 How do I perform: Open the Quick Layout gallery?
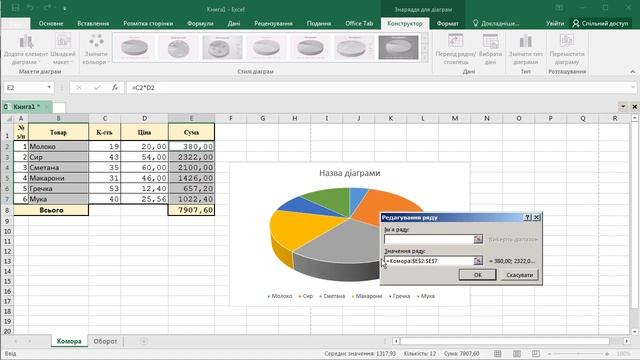tap(63, 49)
